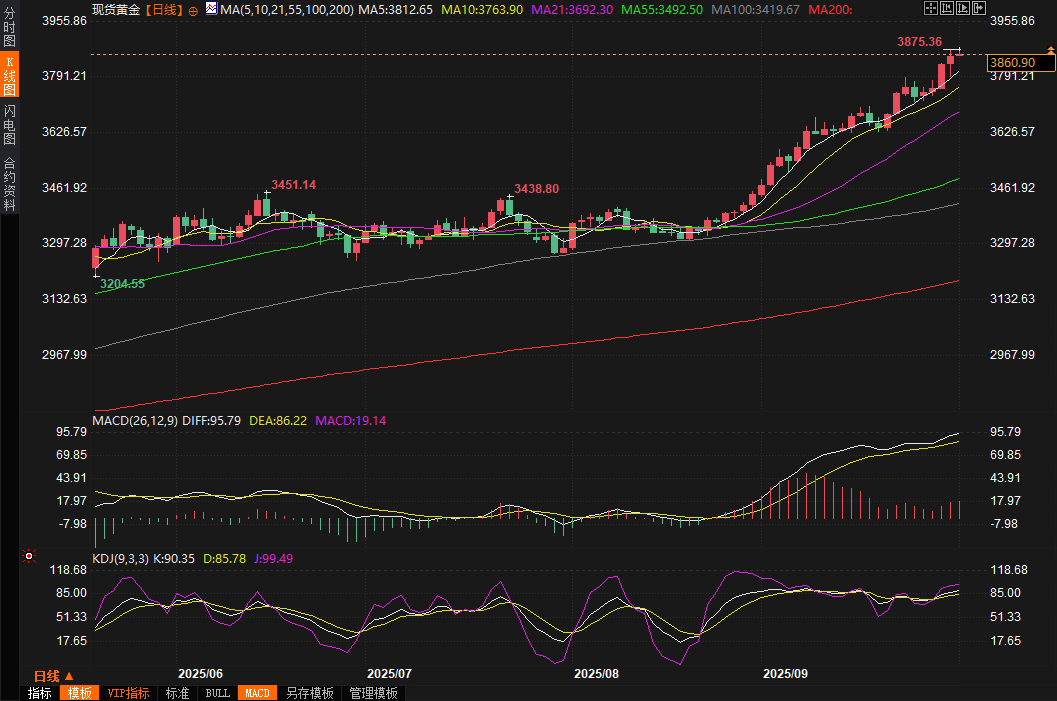Click the chart replay play icon

coord(961,8)
